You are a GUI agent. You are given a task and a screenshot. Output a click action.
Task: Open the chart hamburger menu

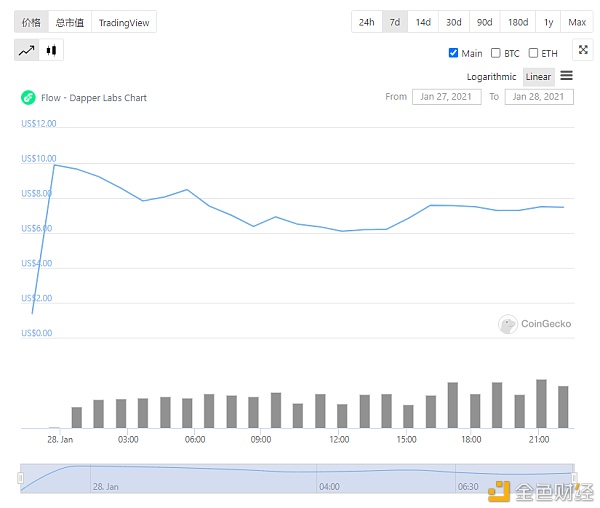(x=566, y=76)
